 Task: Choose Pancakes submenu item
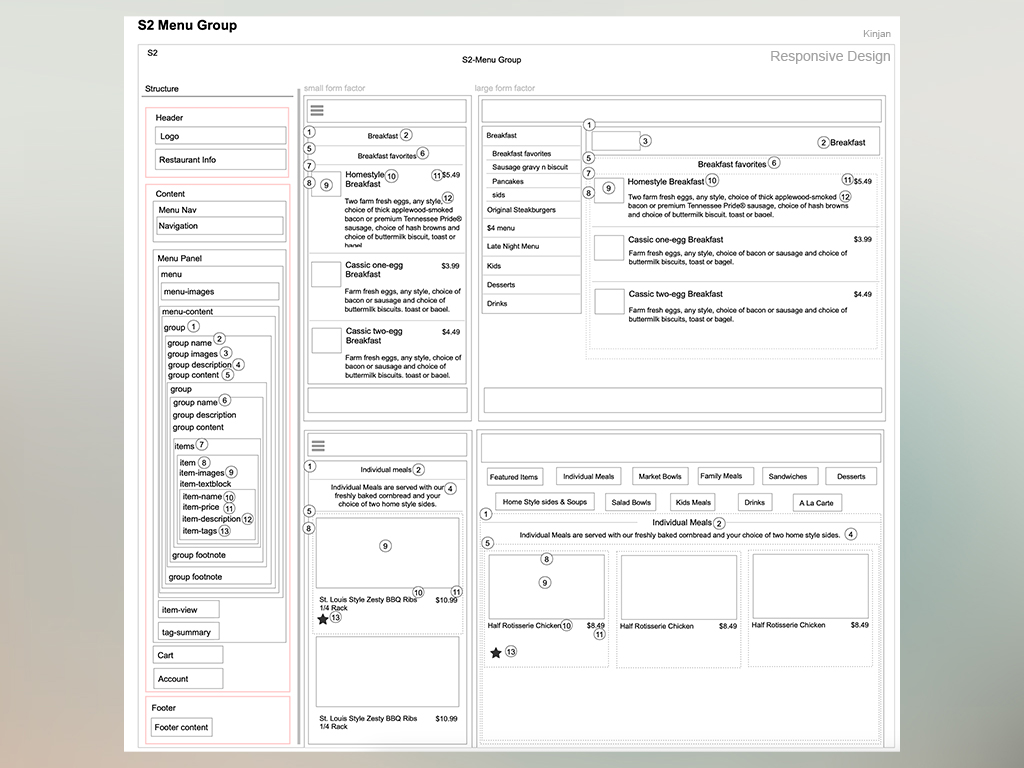[x=508, y=182]
